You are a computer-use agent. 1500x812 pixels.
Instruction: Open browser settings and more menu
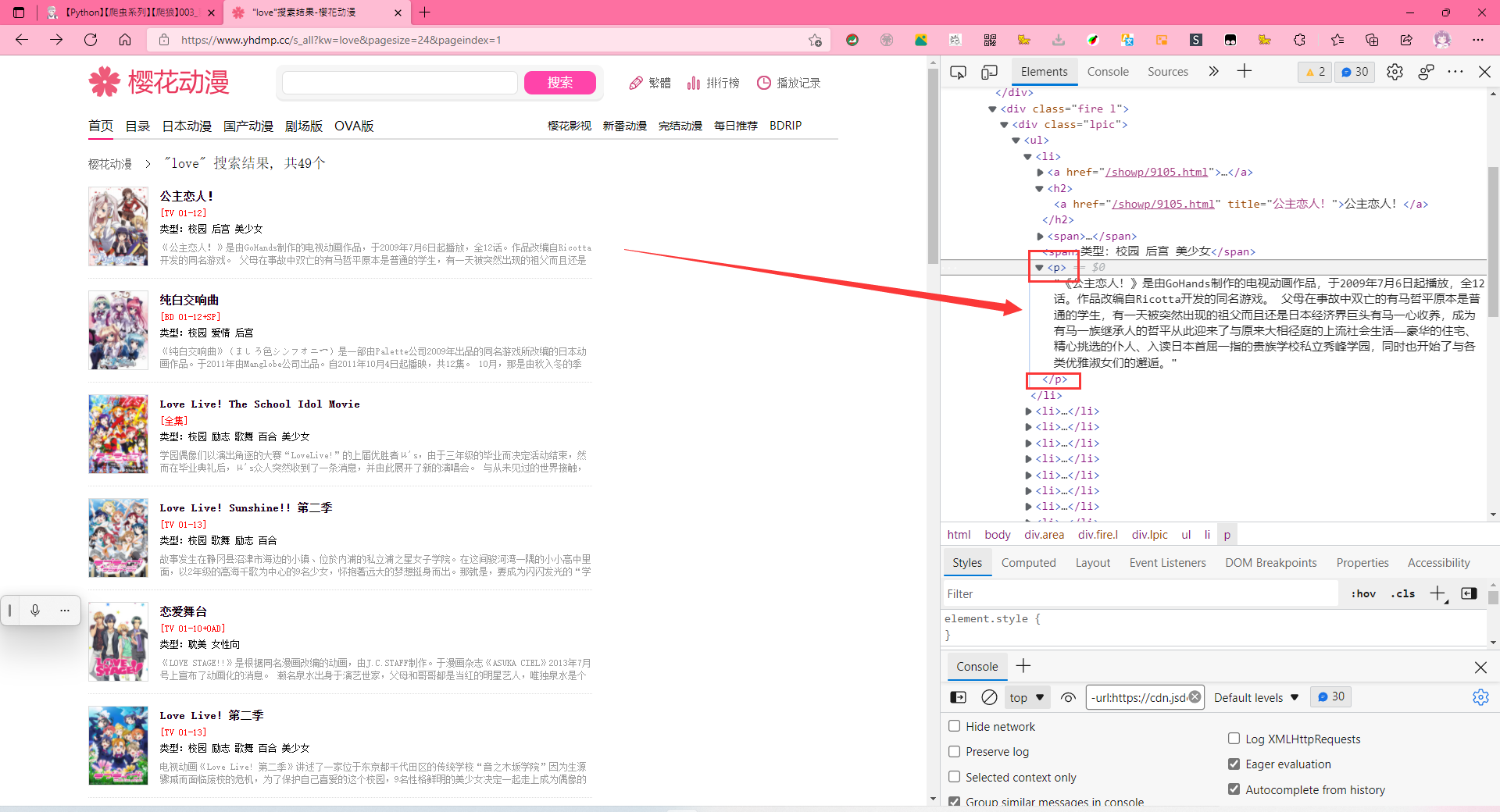click(1477, 40)
